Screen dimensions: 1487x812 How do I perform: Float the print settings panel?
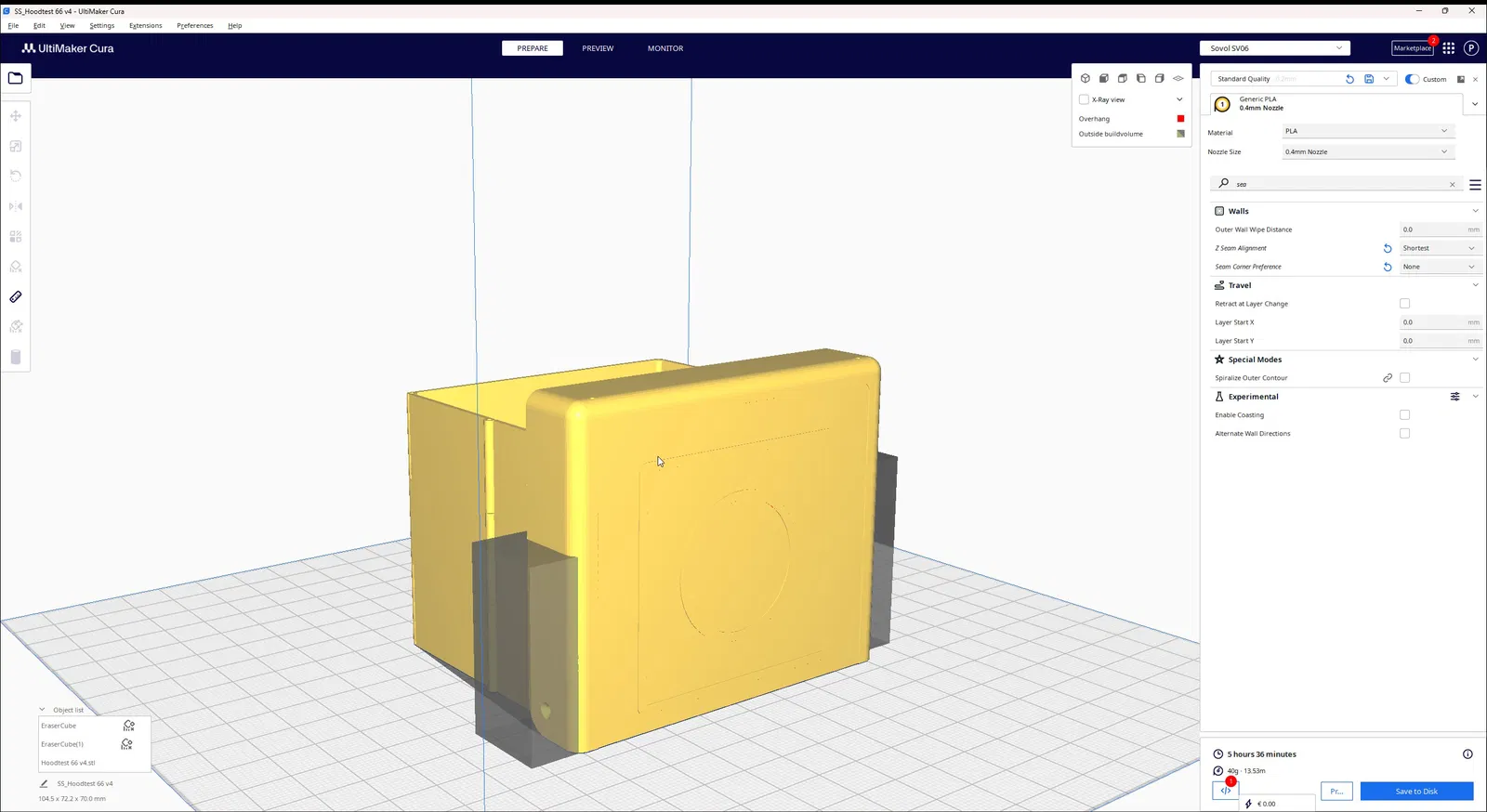(x=1461, y=79)
